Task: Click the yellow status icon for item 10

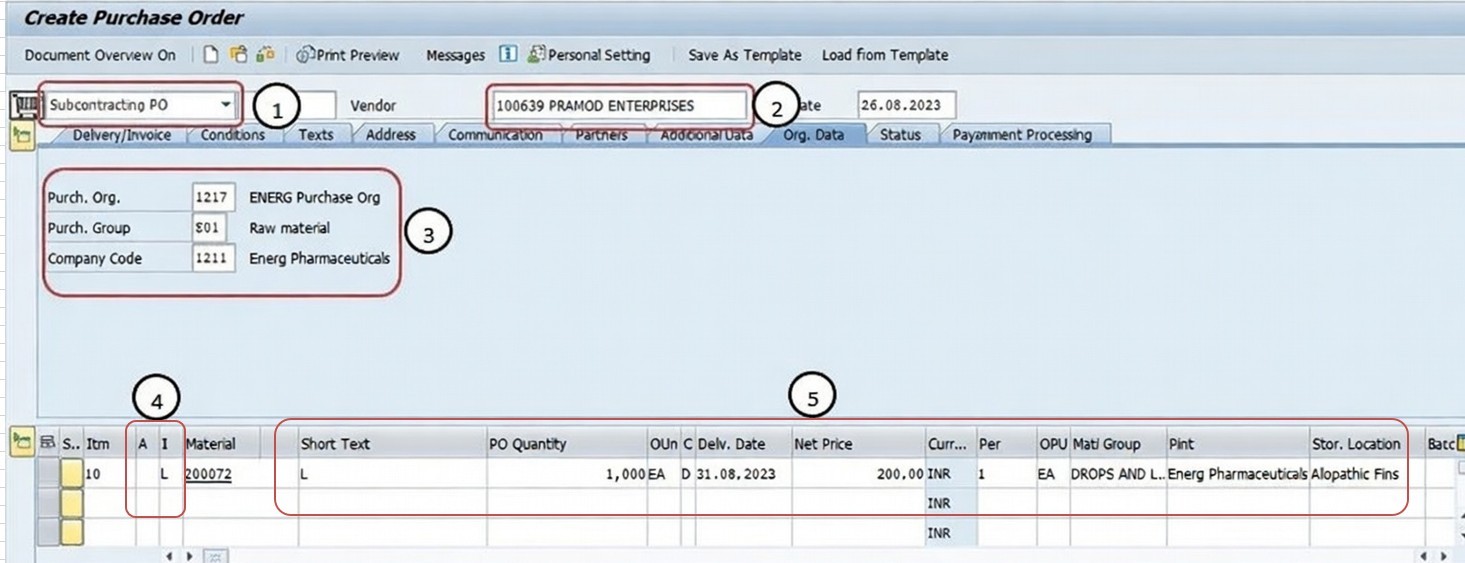Action: point(71,474)
